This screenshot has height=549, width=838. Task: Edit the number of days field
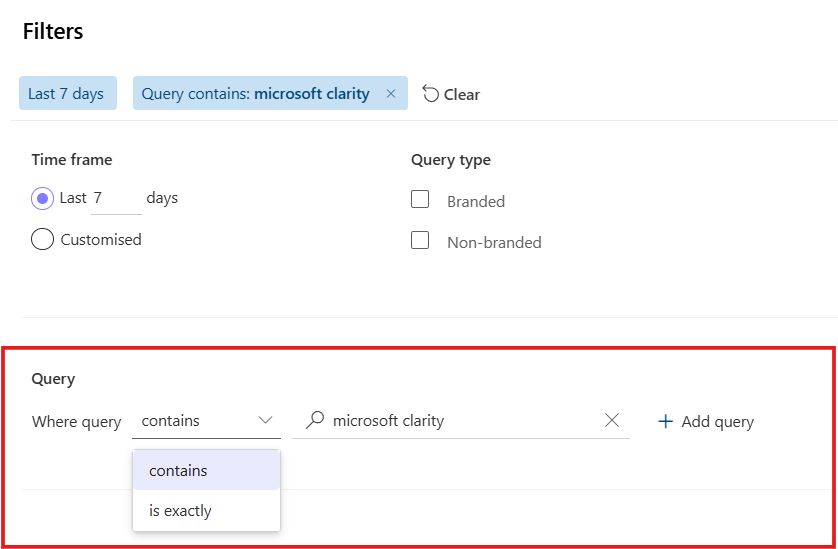(116, 198)
